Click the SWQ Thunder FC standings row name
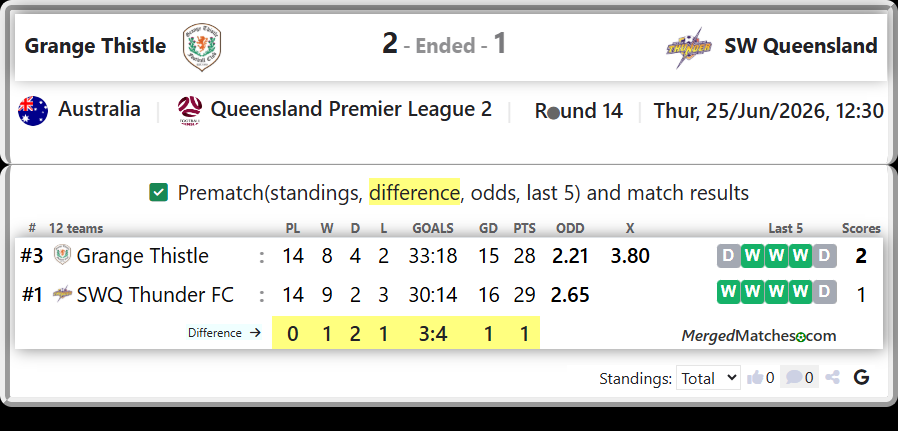Screen dimensions: 898x431 click(x=155, y=295)
